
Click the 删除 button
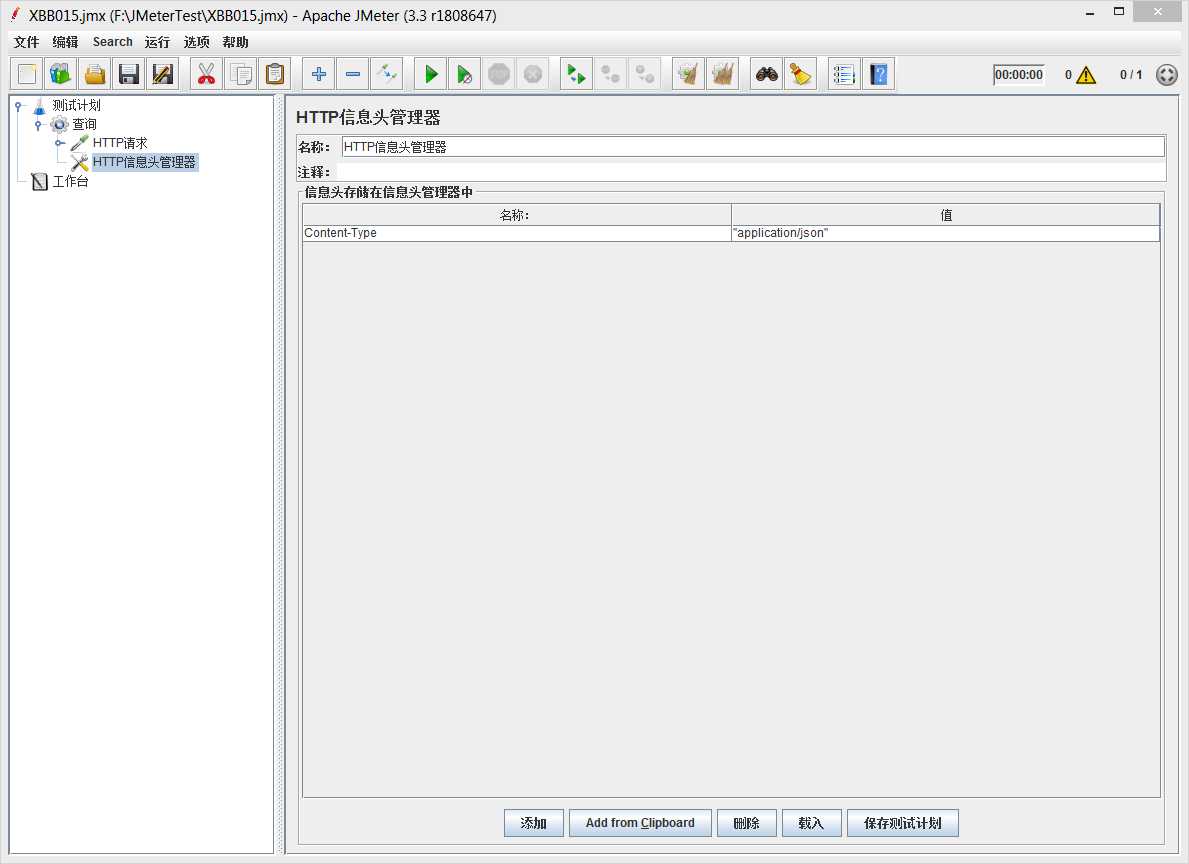coord(746,823)
